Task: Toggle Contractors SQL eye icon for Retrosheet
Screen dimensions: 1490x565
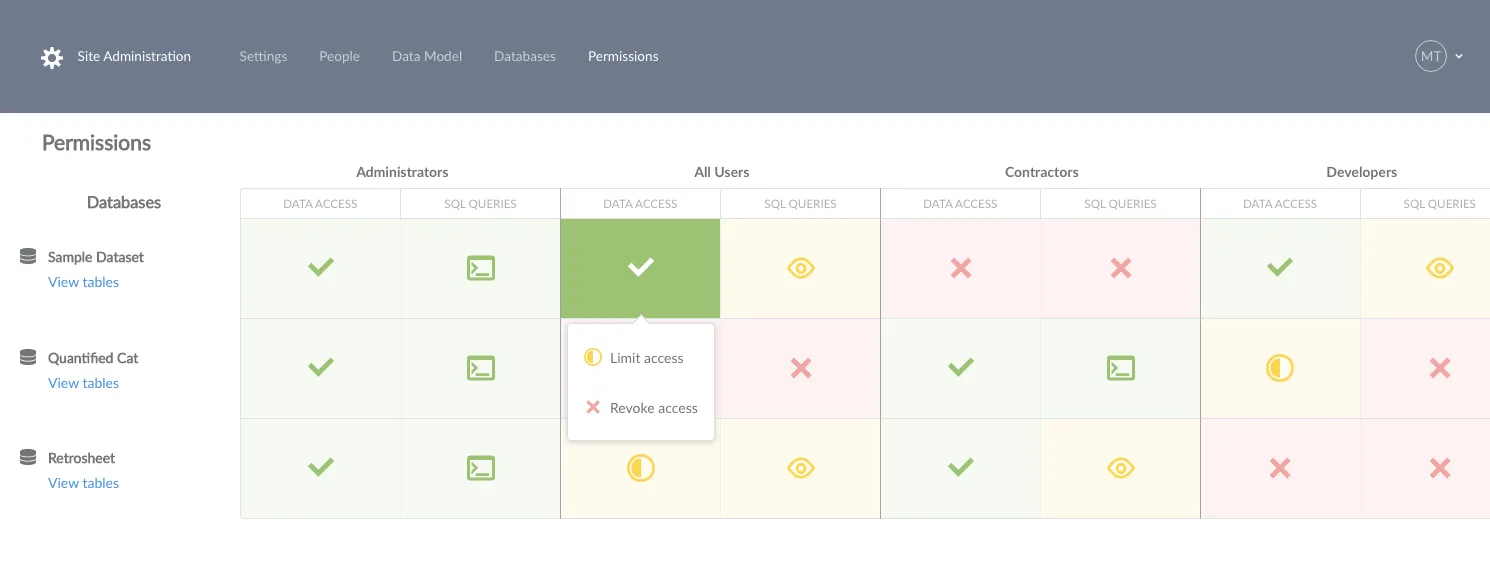Action: pyautogui.click(x=1121, y=468)
